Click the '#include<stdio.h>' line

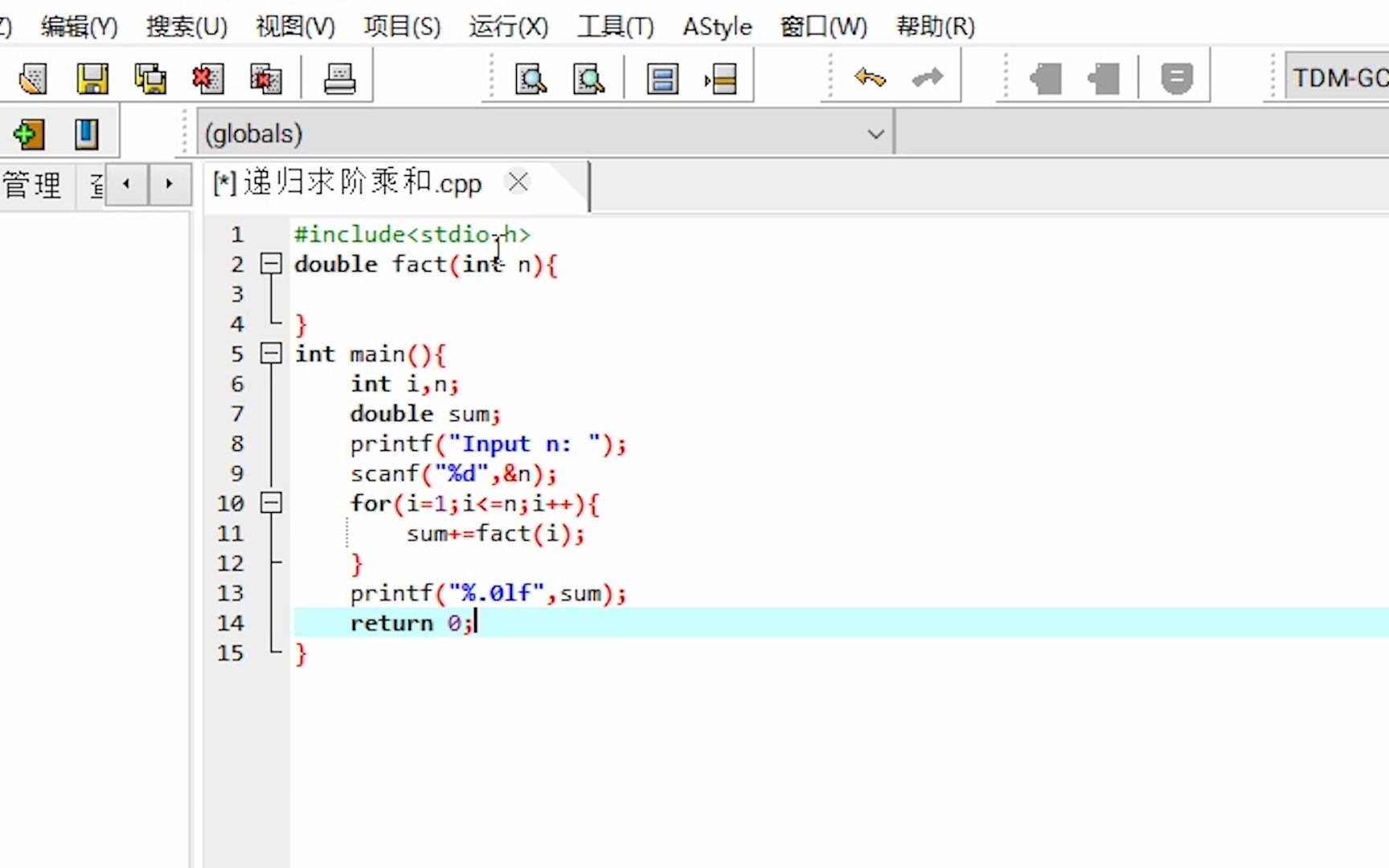click(412, 235)
